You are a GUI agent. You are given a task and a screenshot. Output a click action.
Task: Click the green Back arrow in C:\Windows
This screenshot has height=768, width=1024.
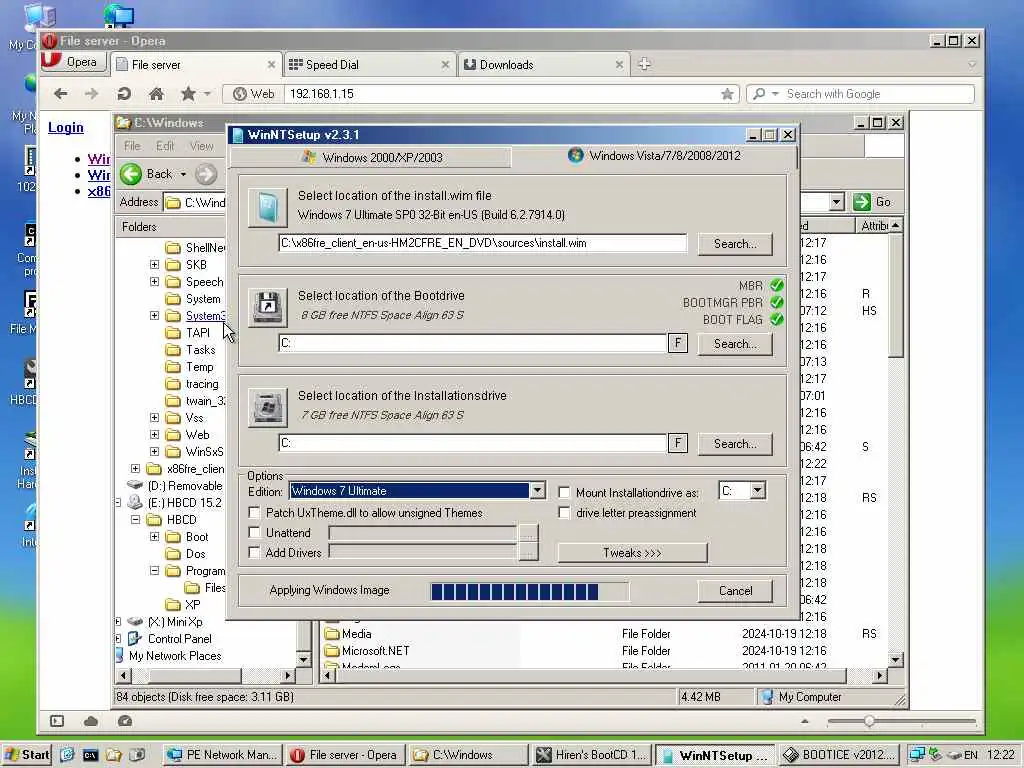(131, 174)
